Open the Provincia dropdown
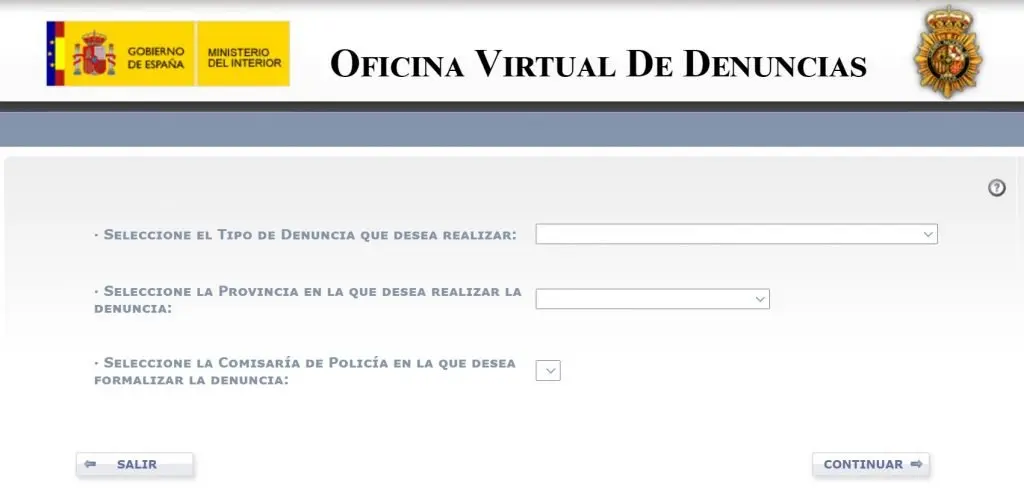 652,299
